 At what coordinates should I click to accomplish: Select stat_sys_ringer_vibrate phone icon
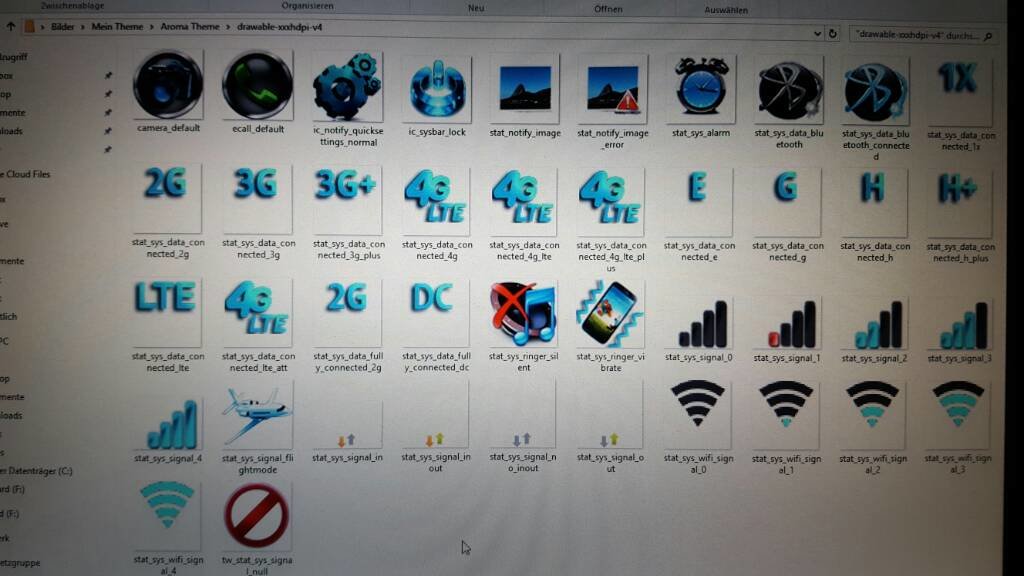coord(610,315)
